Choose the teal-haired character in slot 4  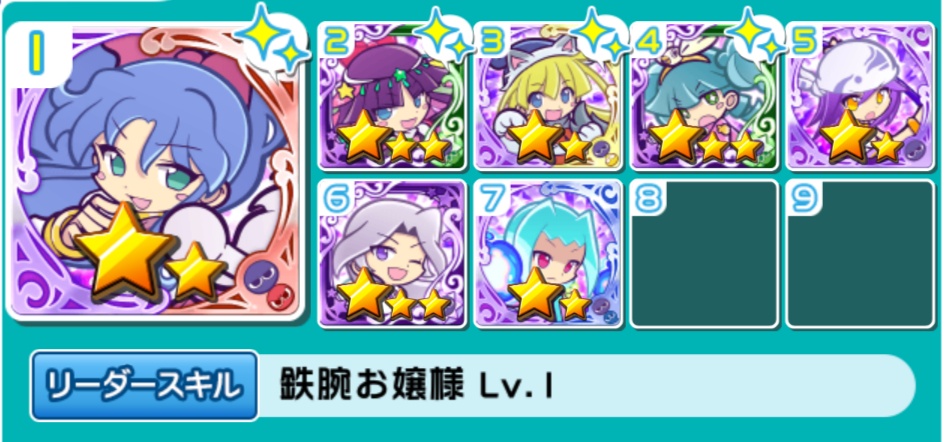704,96
